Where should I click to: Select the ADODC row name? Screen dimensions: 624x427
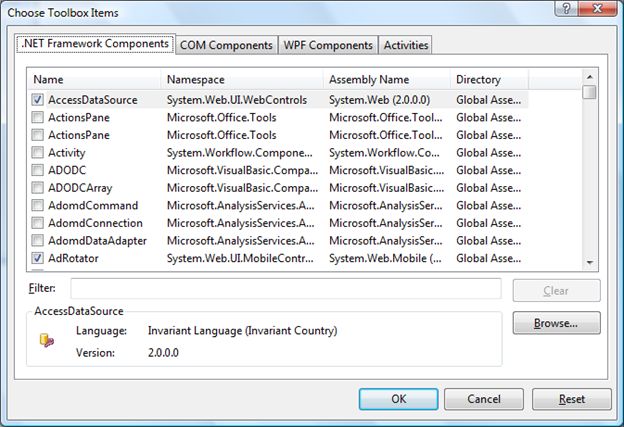67,170
